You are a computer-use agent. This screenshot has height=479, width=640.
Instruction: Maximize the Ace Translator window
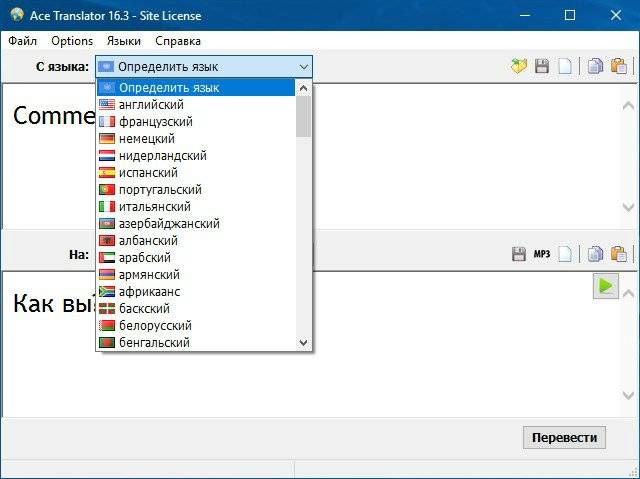(x=570, y=16)
